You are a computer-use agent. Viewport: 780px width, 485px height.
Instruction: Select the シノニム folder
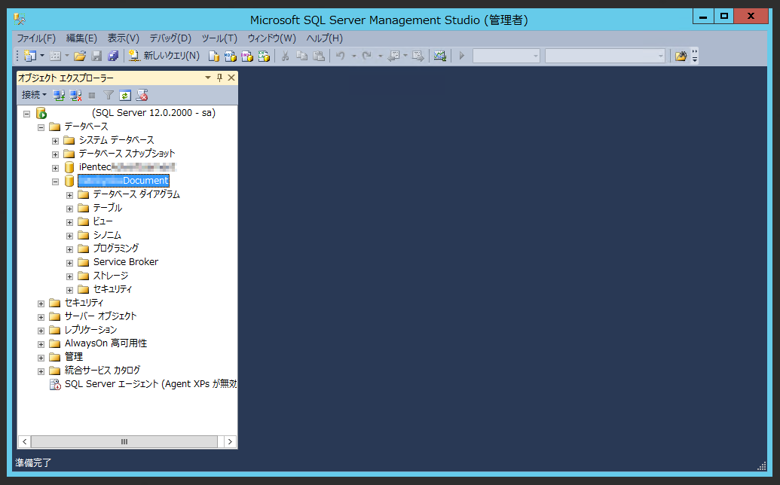107,235
